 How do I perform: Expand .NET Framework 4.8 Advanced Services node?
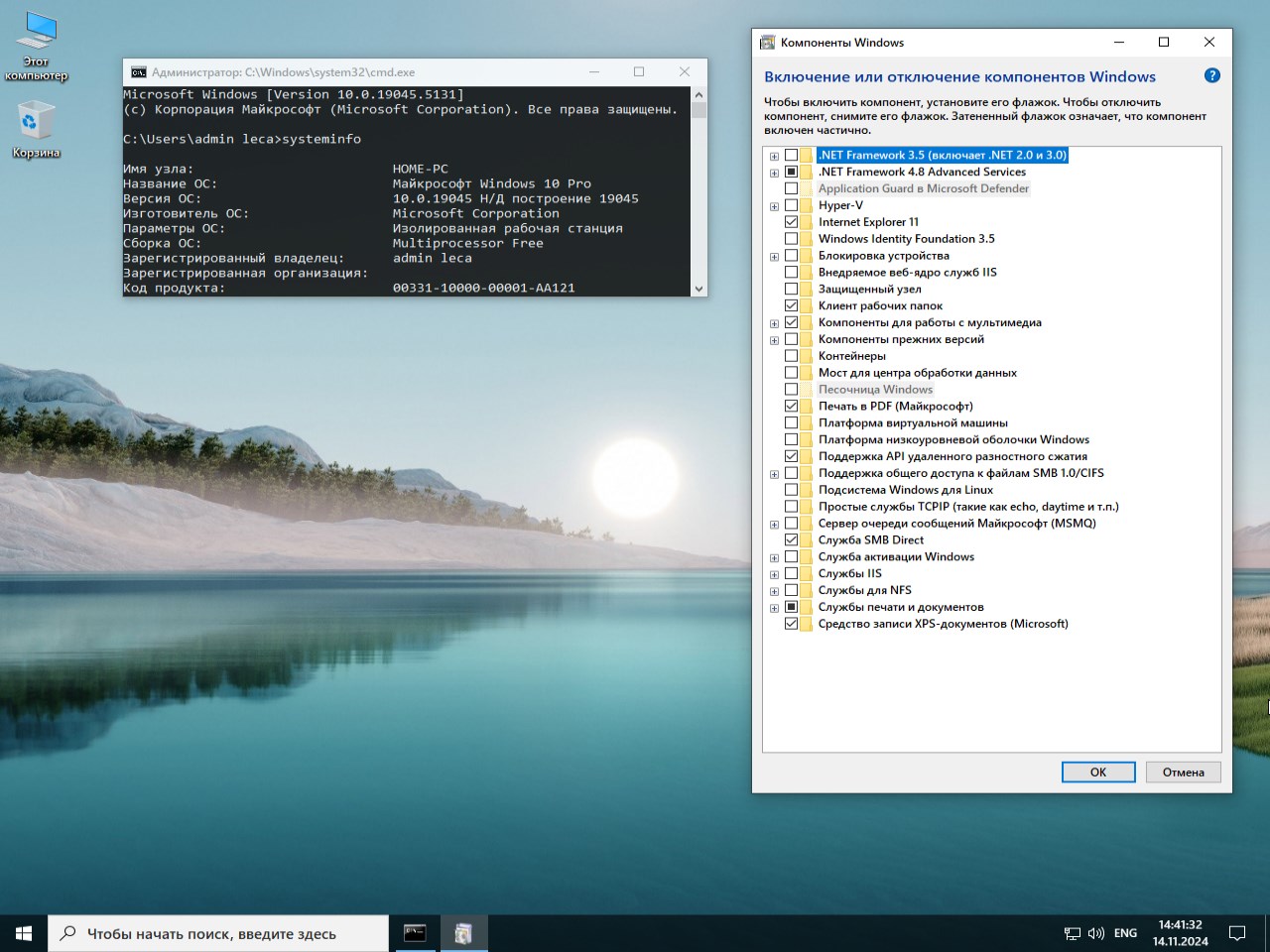point(774,173)
